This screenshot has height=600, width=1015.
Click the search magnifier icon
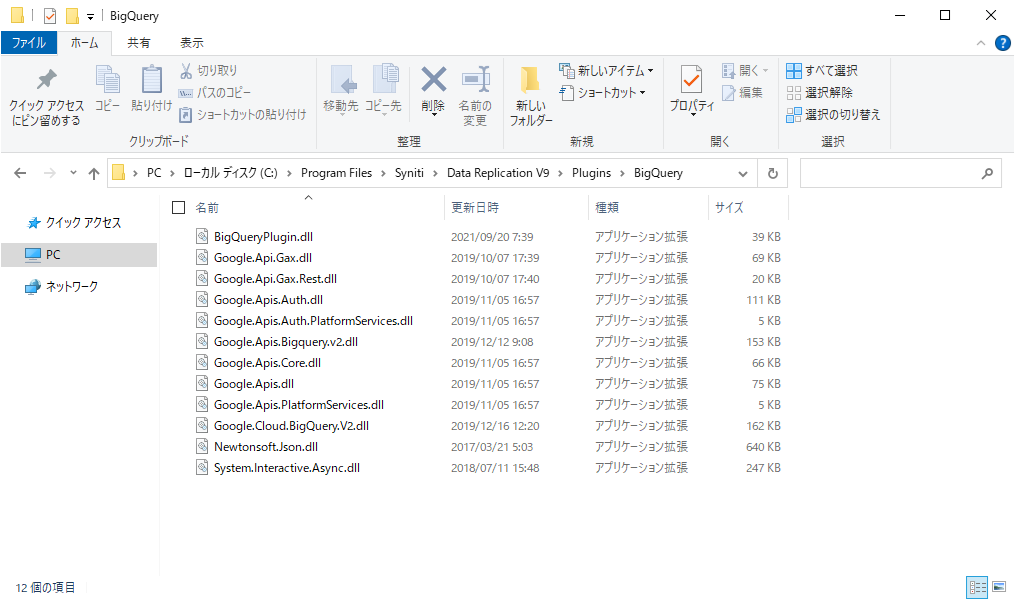(x=987, y=173)
